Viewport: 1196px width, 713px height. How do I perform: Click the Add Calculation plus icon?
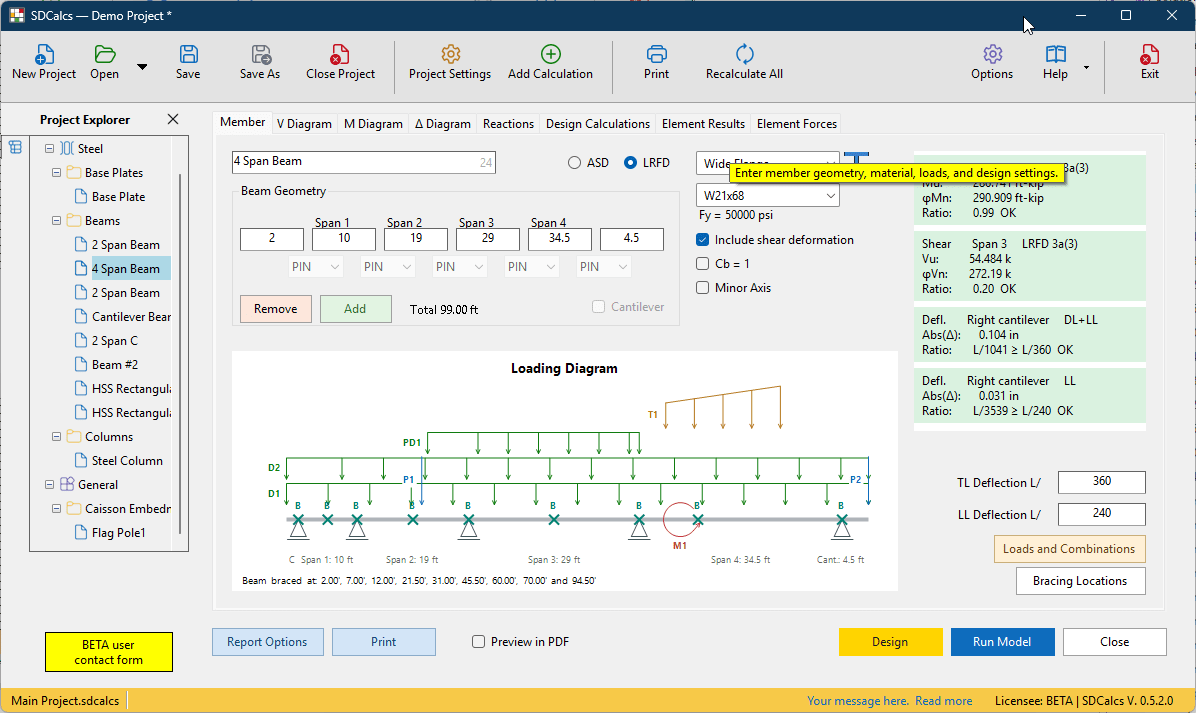pyautogui.click(x=551, y=54)
